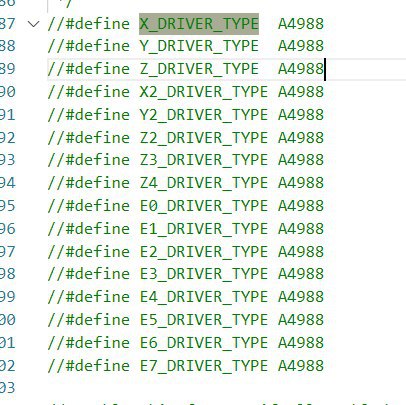Place cursor on Y_DRIVER_TYPE text
Screen dimensions: 406x405
pos(199,46)
